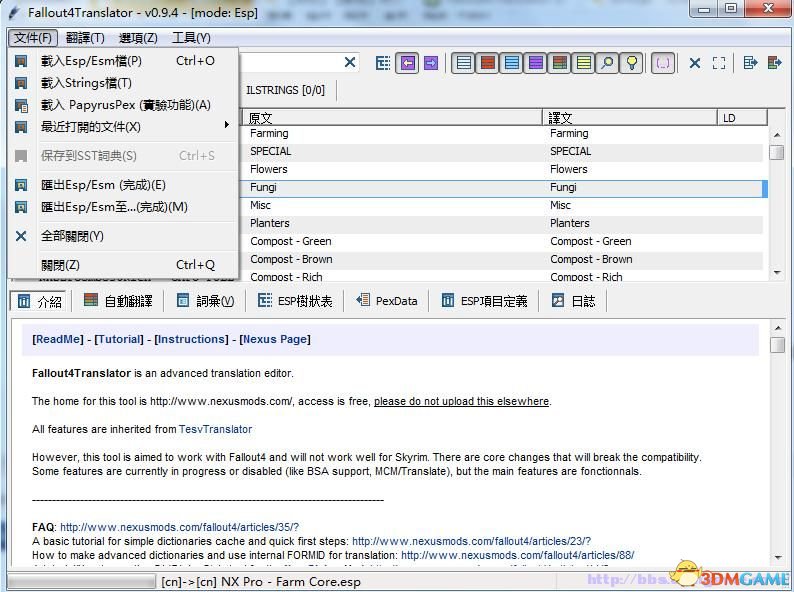Image resolution: width=794 pixels, height=592 pixels.
Task: Switch to the 自動翻譯 tab
Action: tap(118, 301)
